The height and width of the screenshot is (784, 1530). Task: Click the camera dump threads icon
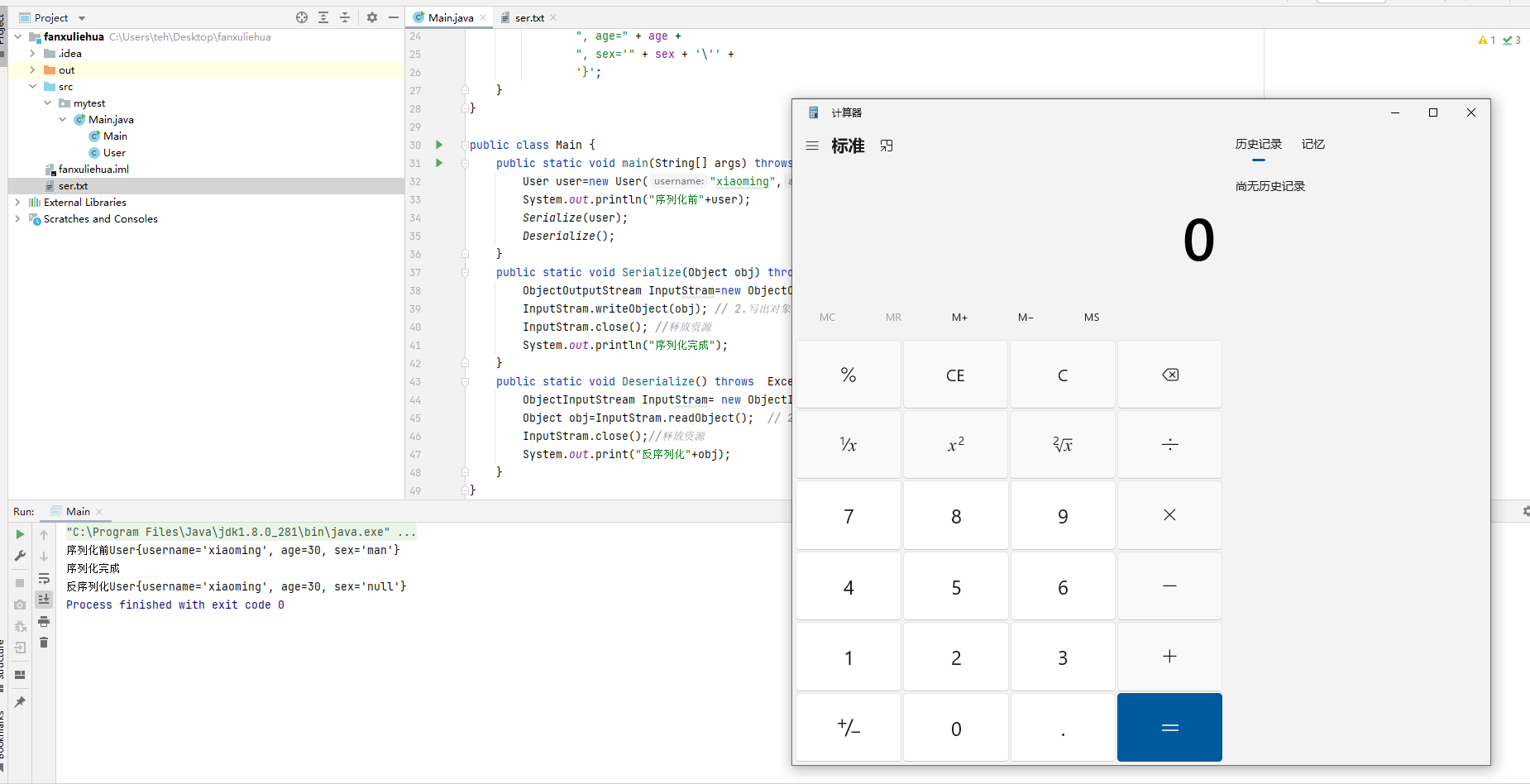(20, 605)
